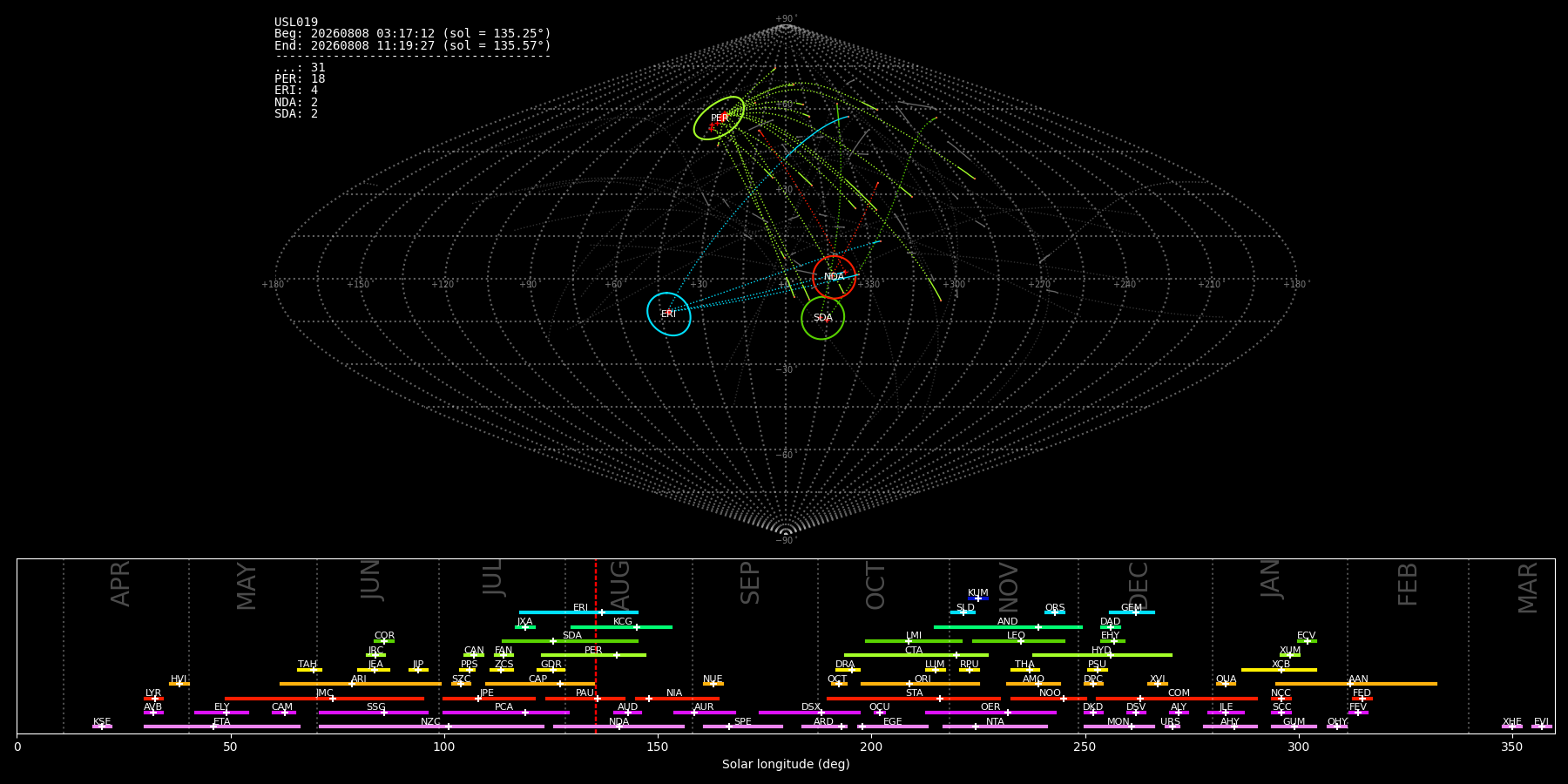Click the ETA shower bar in timeline
The image size is (1568, 784).
click(x=222, y=727)
